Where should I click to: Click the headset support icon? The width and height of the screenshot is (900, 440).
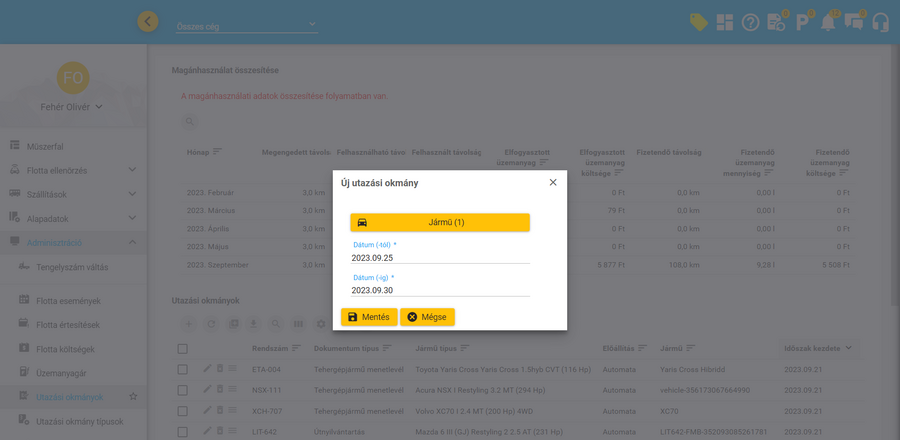tap(880, 22)
